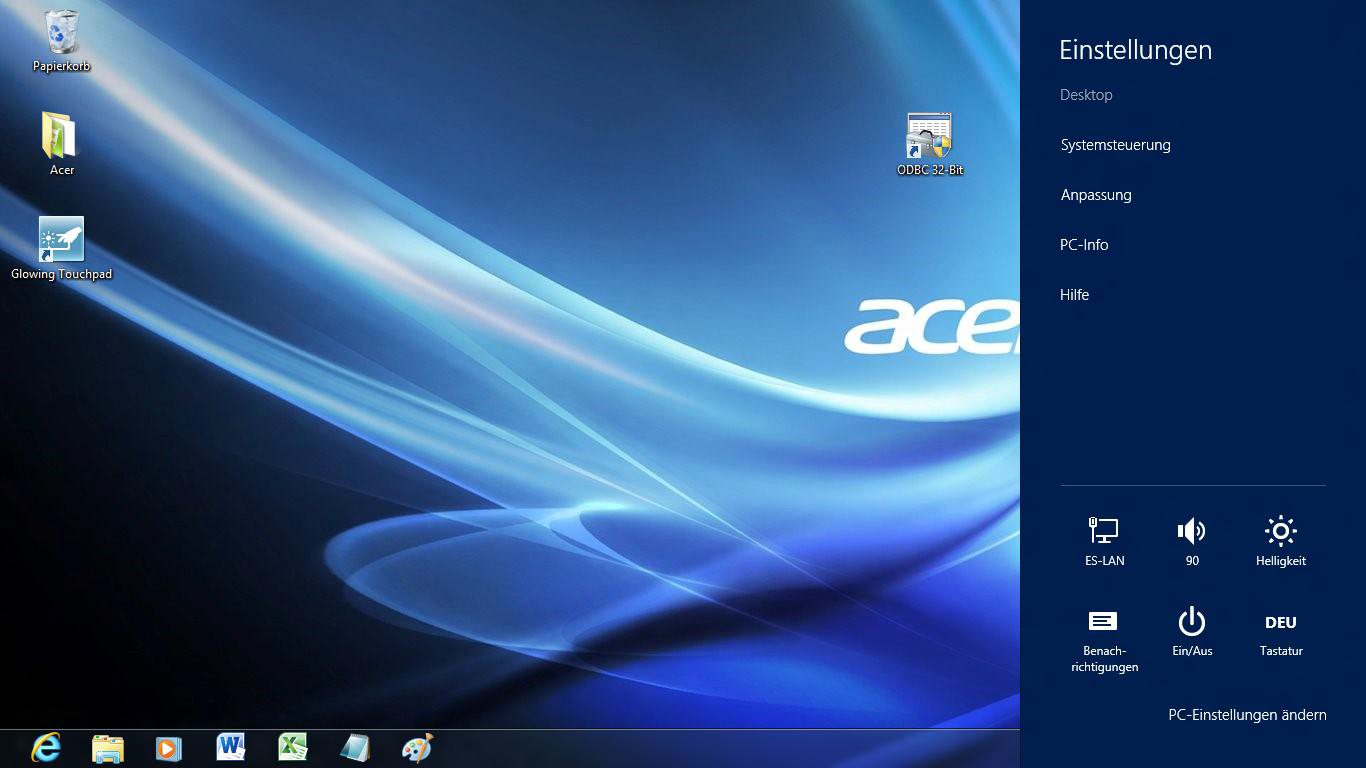Select the ODBC 32-Bit shortcut
Screen dimensions: 1366x768
pyautogui.click(x=930, y=144)
